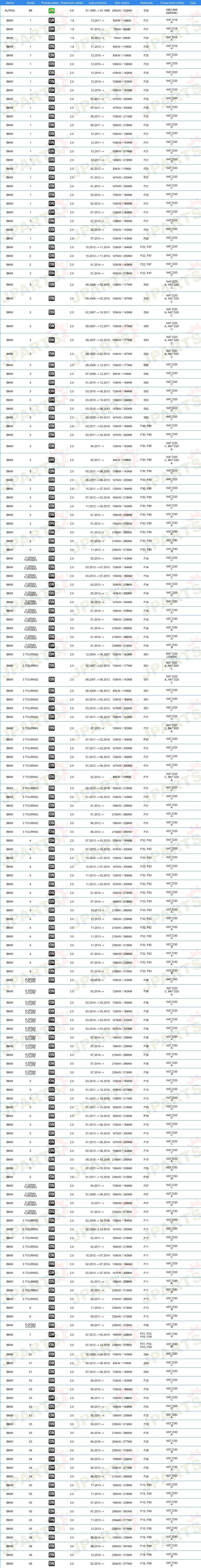This screenshot has width=201, height=1568.
Task: Click ON icon in model 2 160kW / 218KM row
Action: (x=51, y=273)
